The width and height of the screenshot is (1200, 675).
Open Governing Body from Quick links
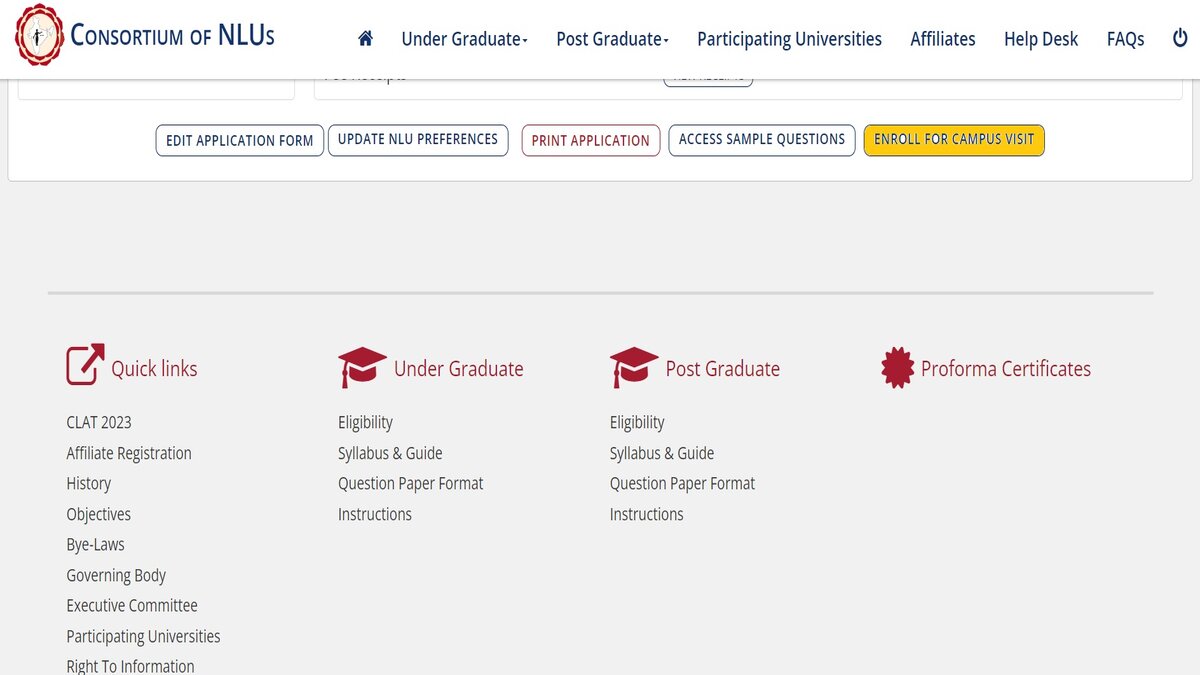(x=116, y=575)
